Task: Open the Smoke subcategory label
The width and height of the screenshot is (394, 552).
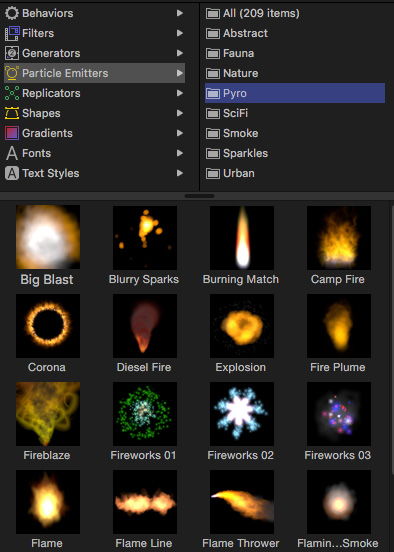Action: pos(241,133)
